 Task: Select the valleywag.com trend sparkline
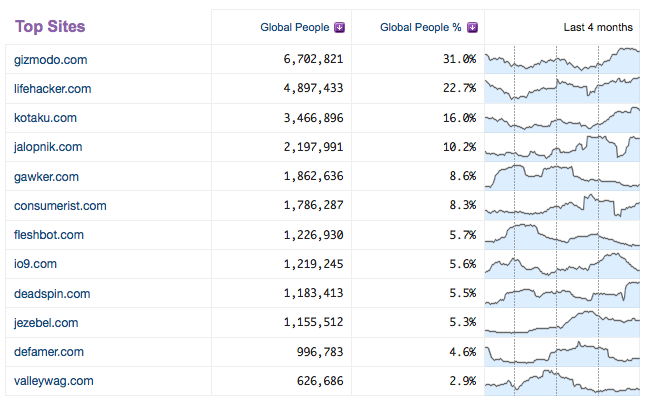[x=562, y=381]
